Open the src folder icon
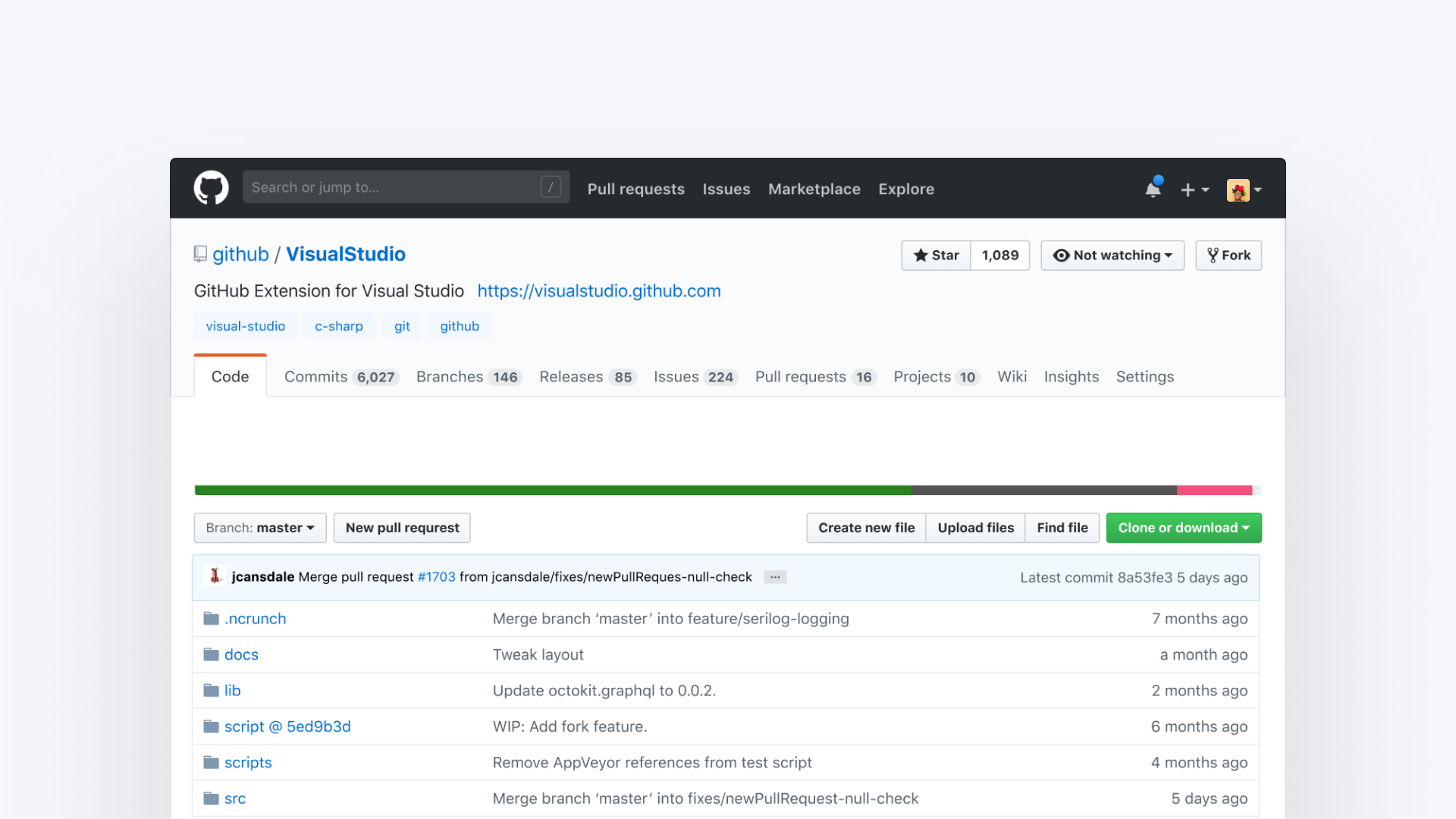Screen dimensions: 1456x819 pos(210,797)
